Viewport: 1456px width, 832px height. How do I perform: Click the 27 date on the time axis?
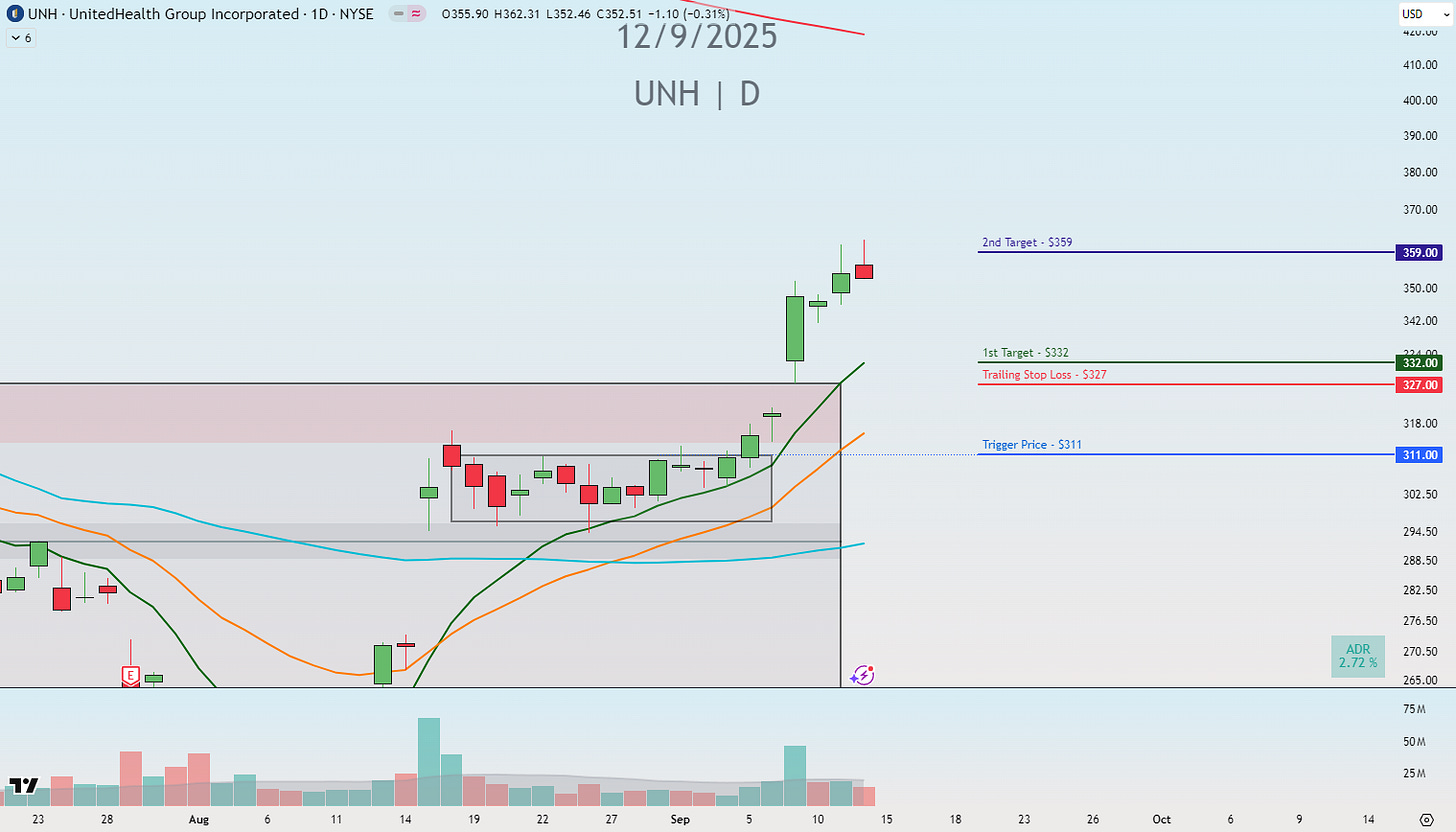(x=611, y=818)
